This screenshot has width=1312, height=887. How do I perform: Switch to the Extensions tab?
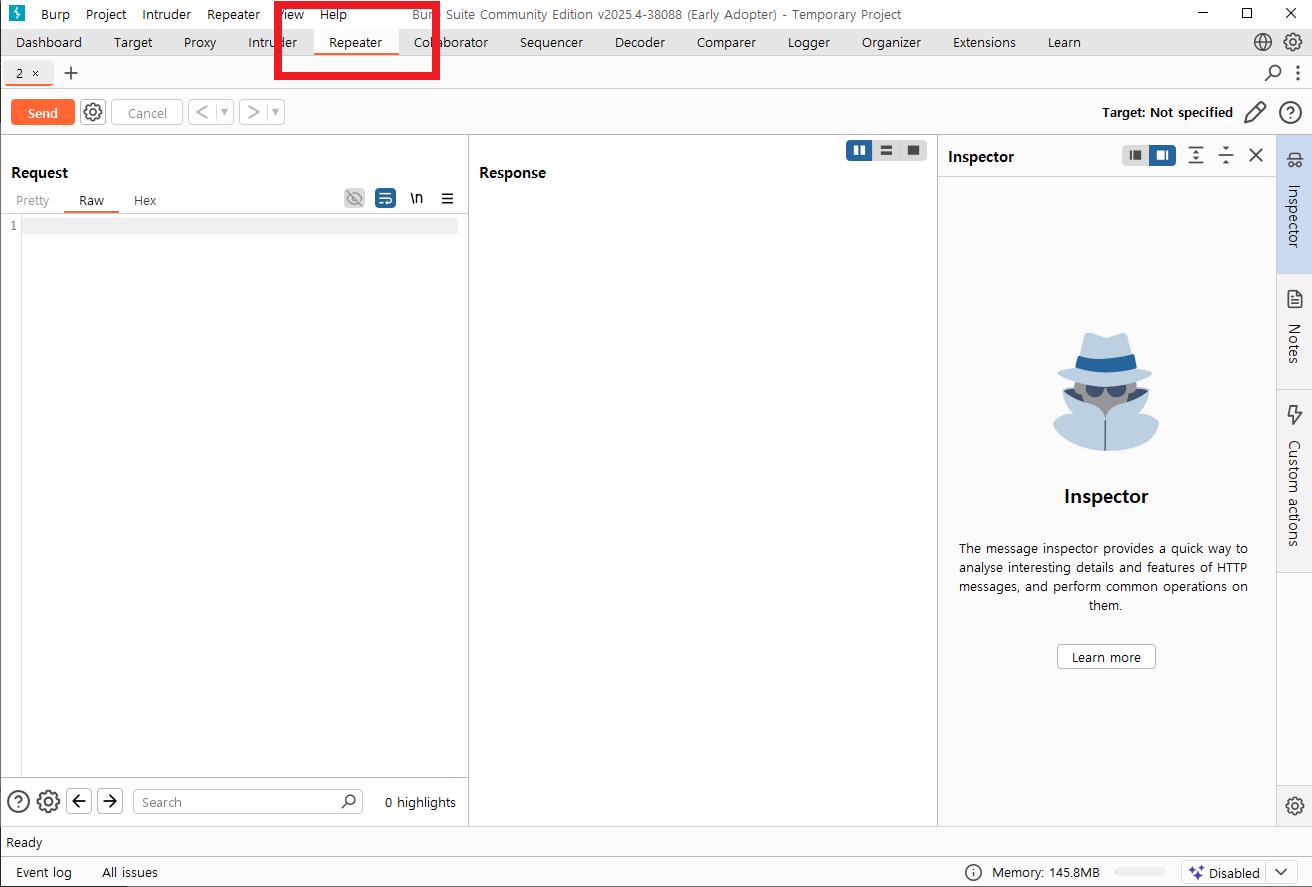click(984, 42)
